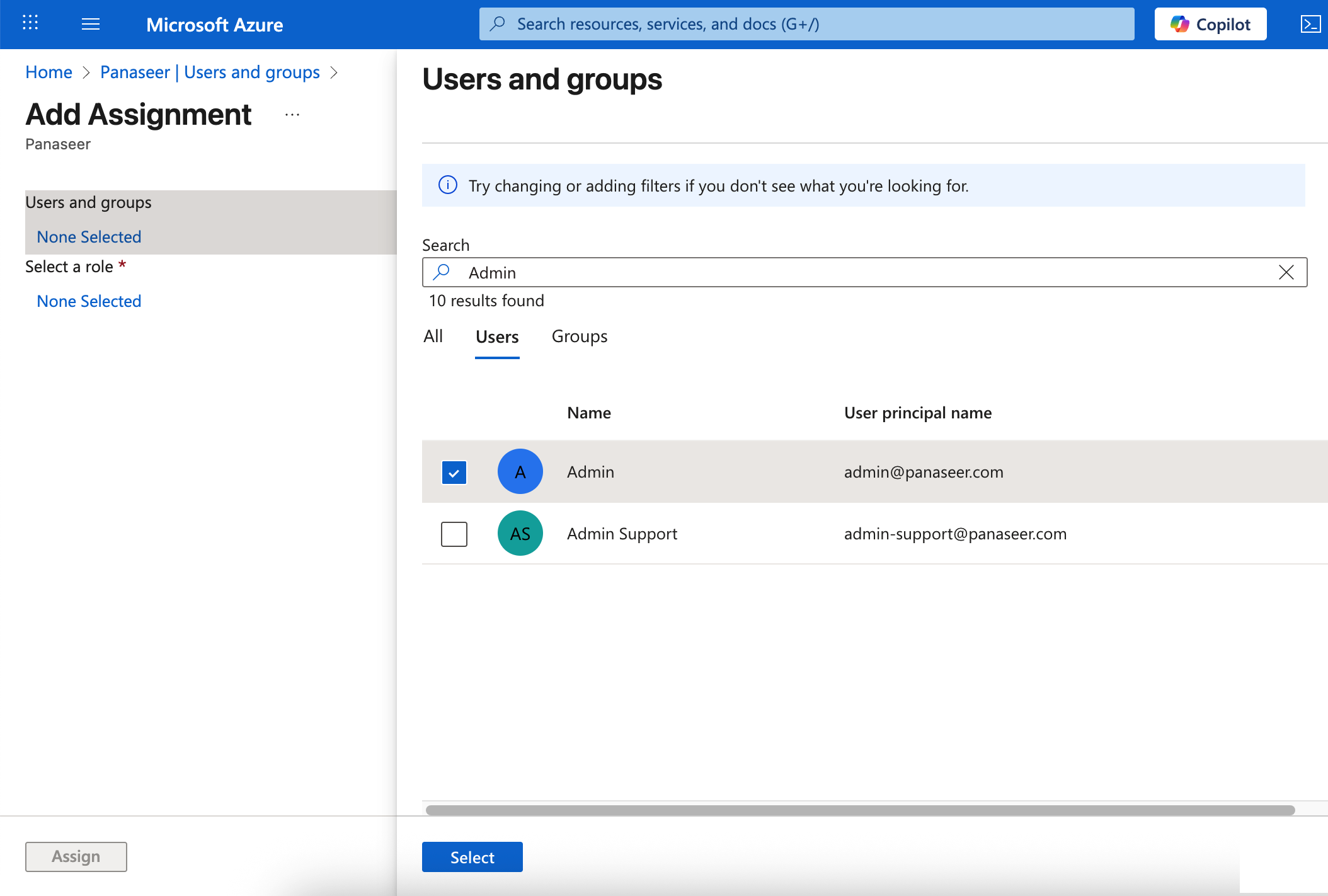1328x896 pixels.
Task: Click the Assign button
Action: (x=76, y=857)
